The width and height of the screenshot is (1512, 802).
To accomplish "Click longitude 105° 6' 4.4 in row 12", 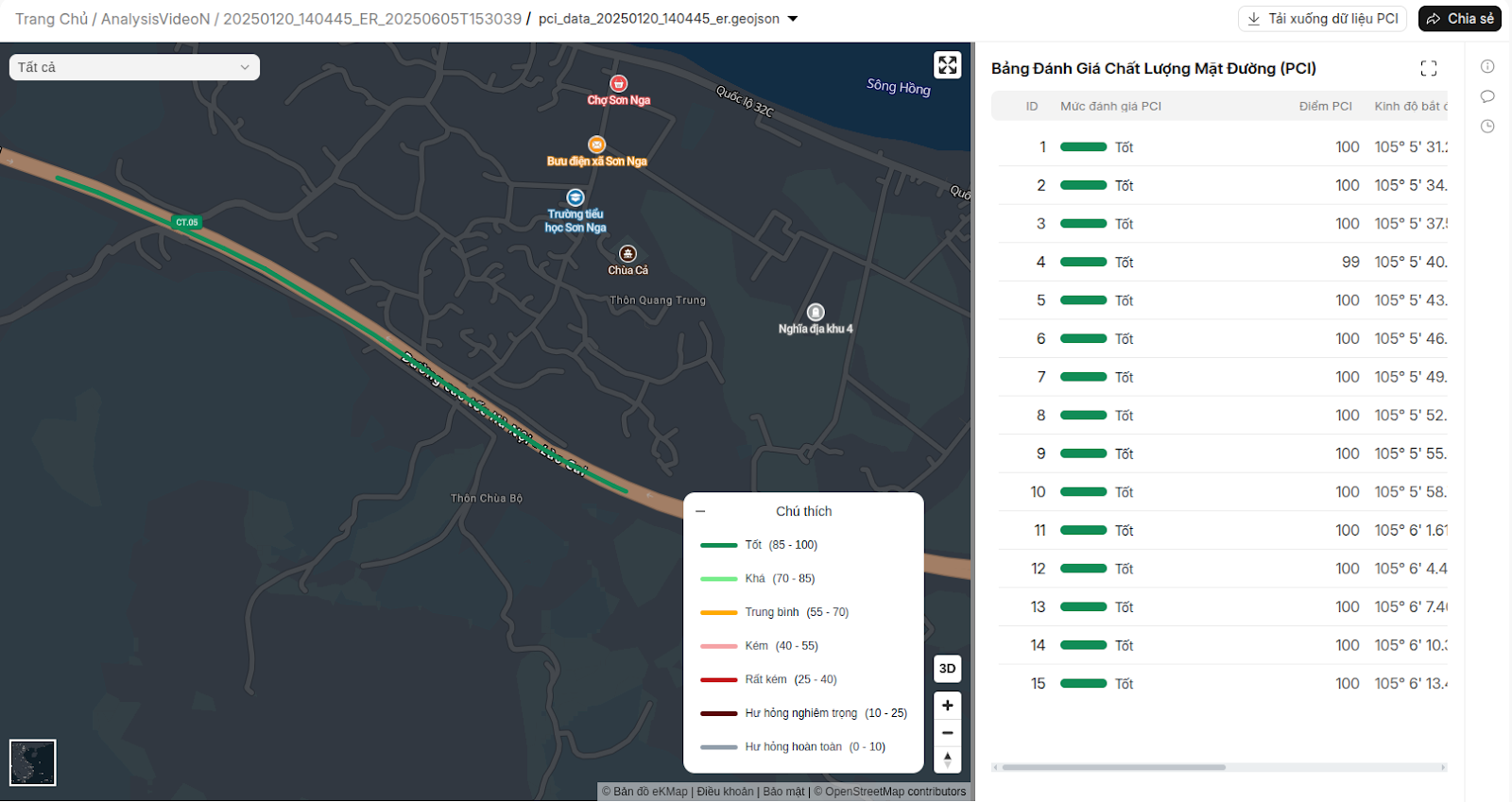I will pos(1411,569).
